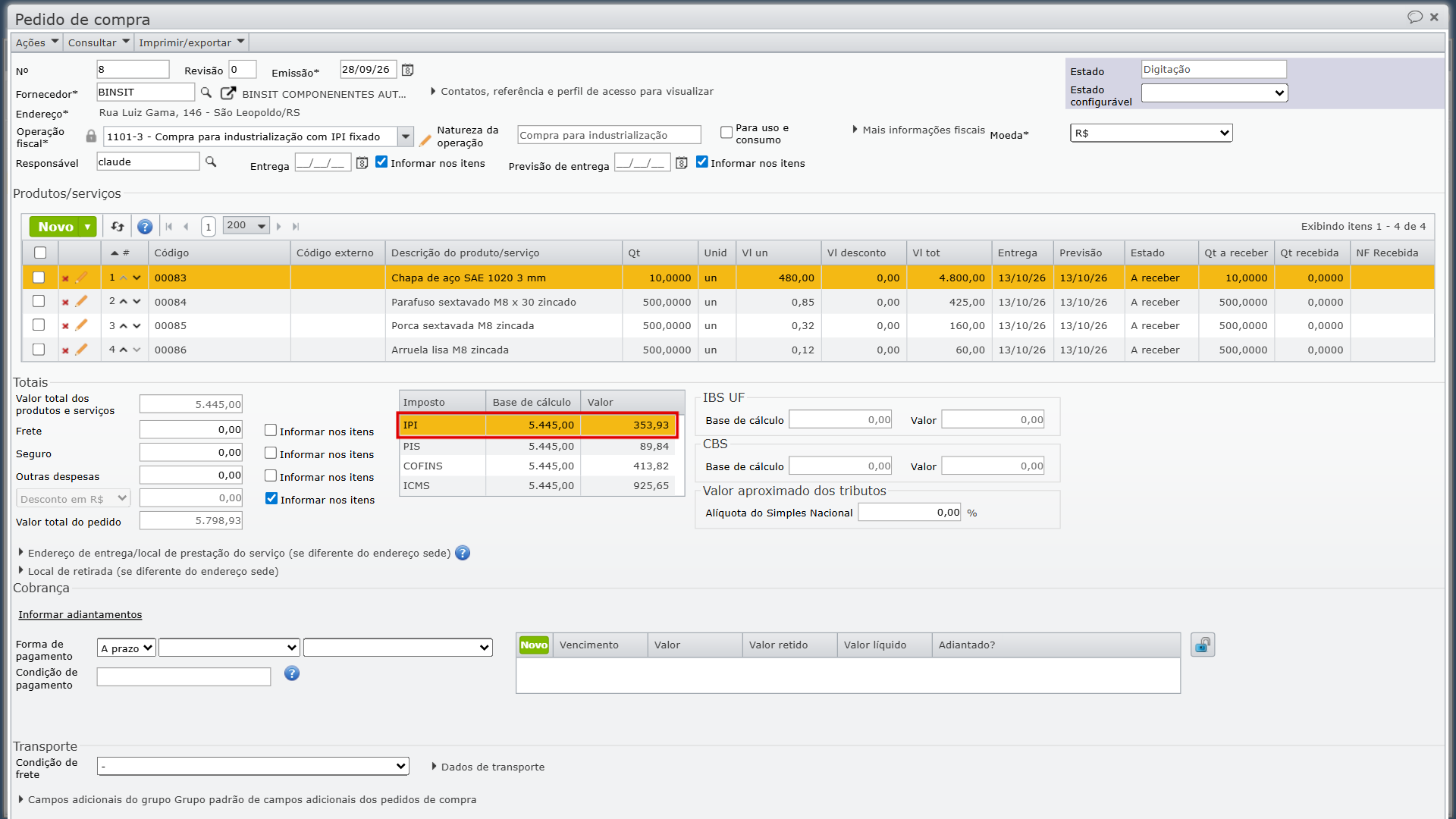Select checkbox for item 00086 row
This screenshot has height=819, width=1456.
(39, 350)
